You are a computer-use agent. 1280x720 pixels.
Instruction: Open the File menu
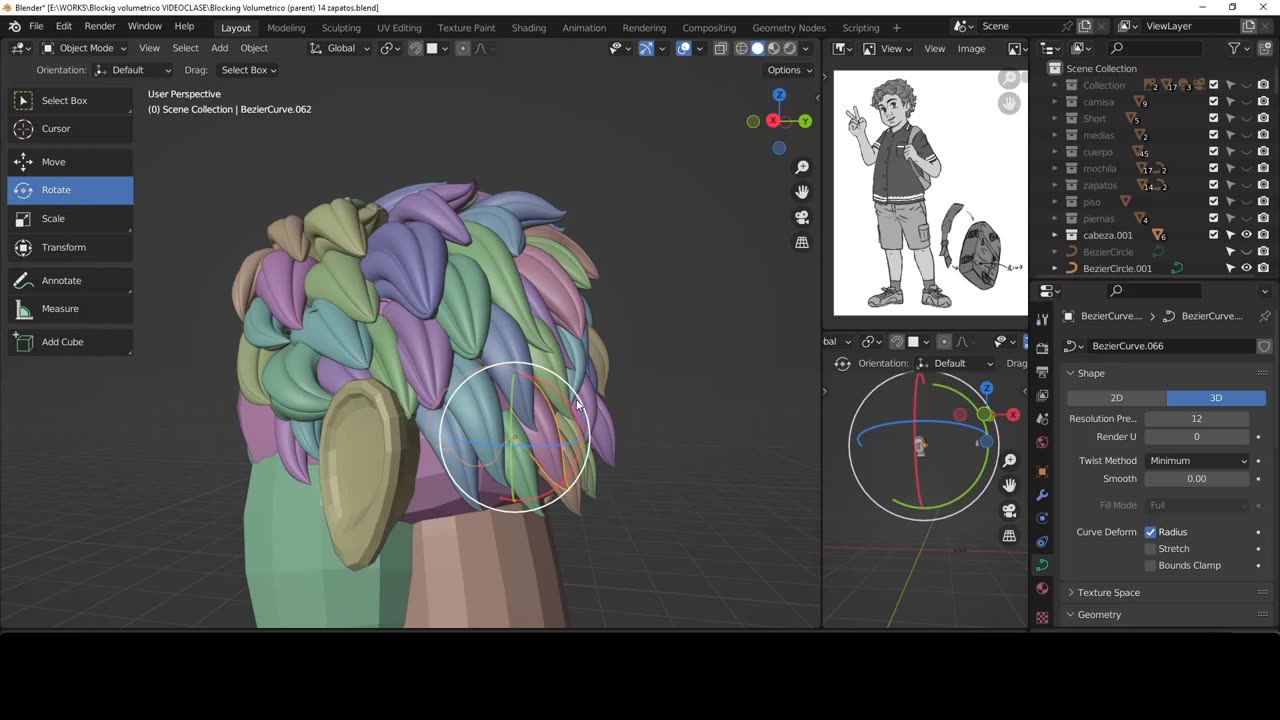coord(36,26)
